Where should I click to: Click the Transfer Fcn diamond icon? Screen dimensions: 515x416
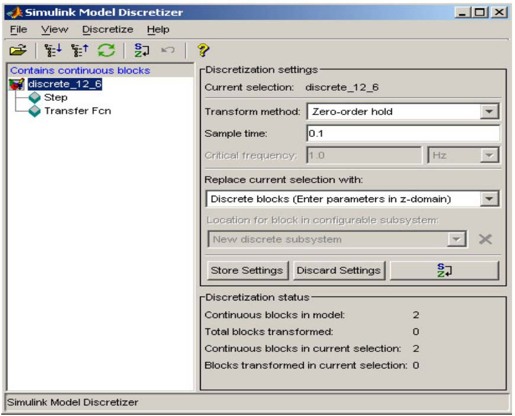(x=35, y=111)
